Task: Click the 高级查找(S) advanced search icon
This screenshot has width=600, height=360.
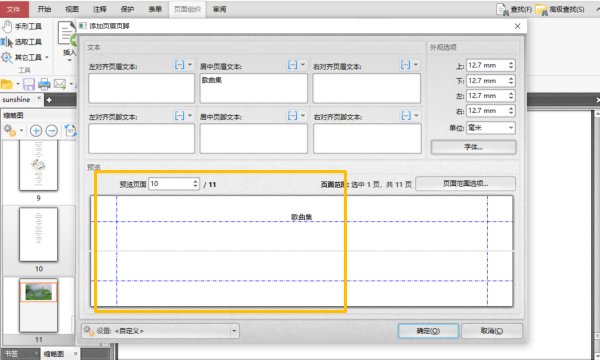Action: [x=541, y=10]
